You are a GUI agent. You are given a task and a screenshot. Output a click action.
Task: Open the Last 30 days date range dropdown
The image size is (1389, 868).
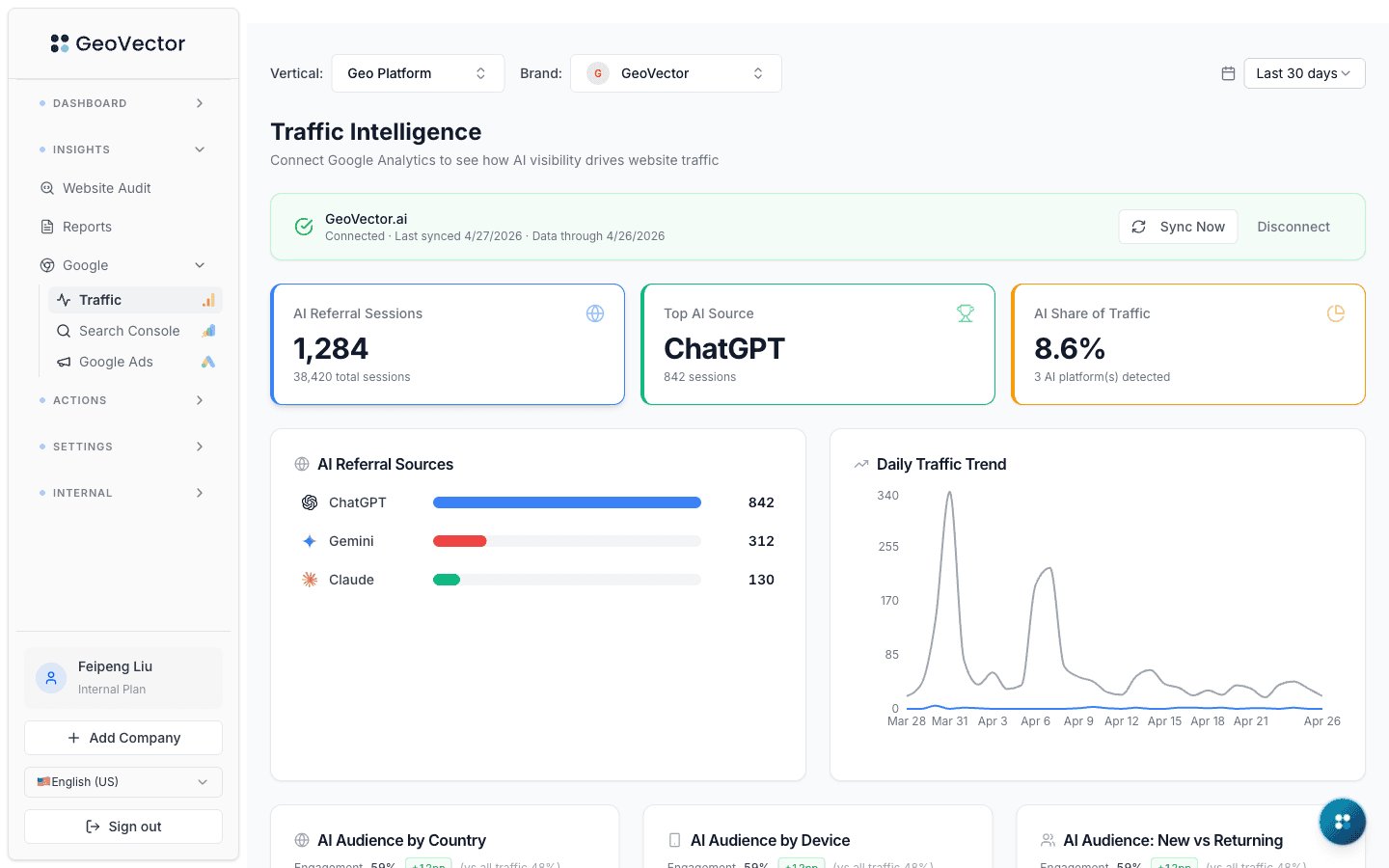(1304, 72)
